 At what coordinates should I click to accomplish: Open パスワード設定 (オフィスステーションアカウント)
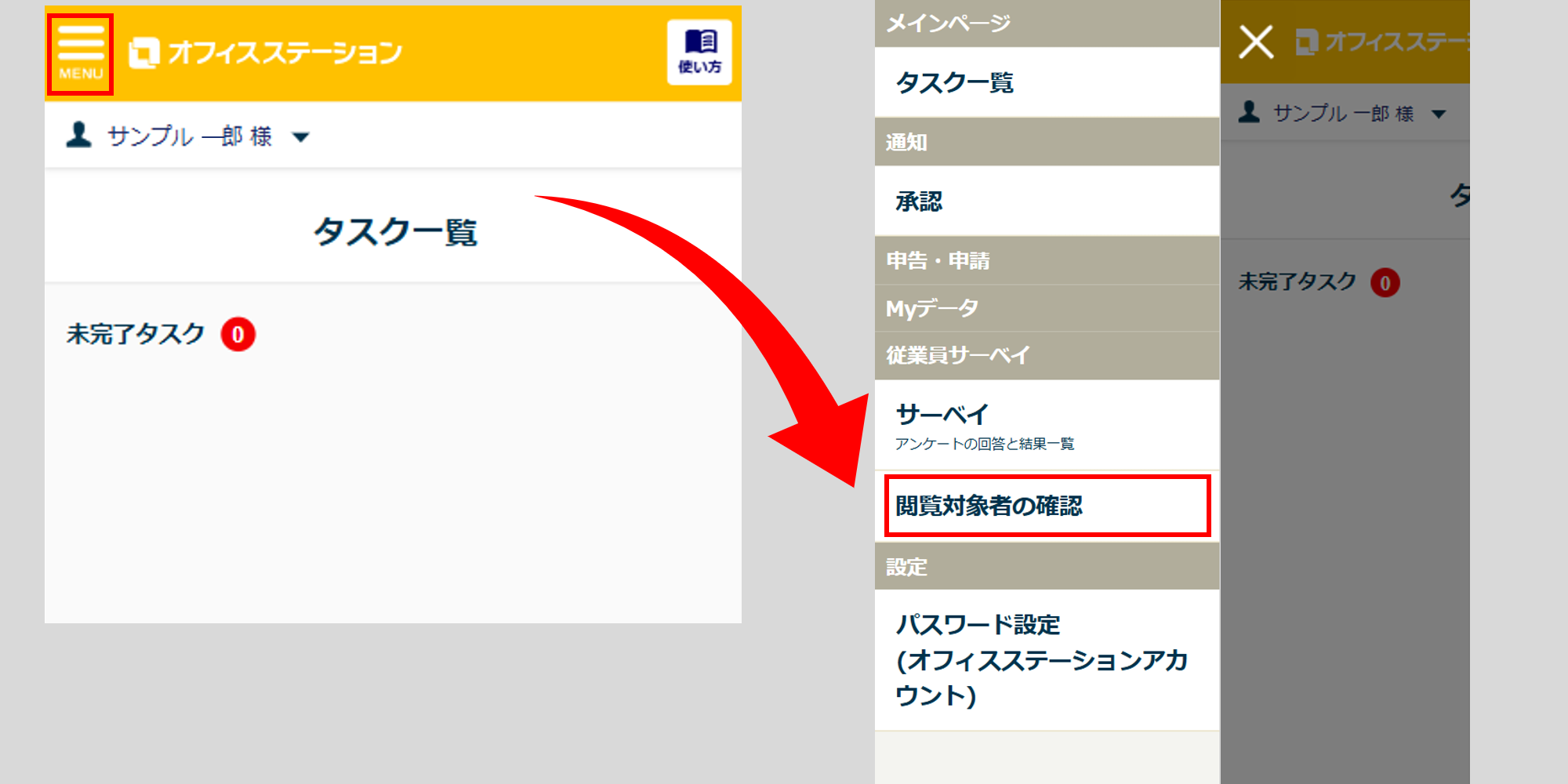click(x=1047, y=660)
